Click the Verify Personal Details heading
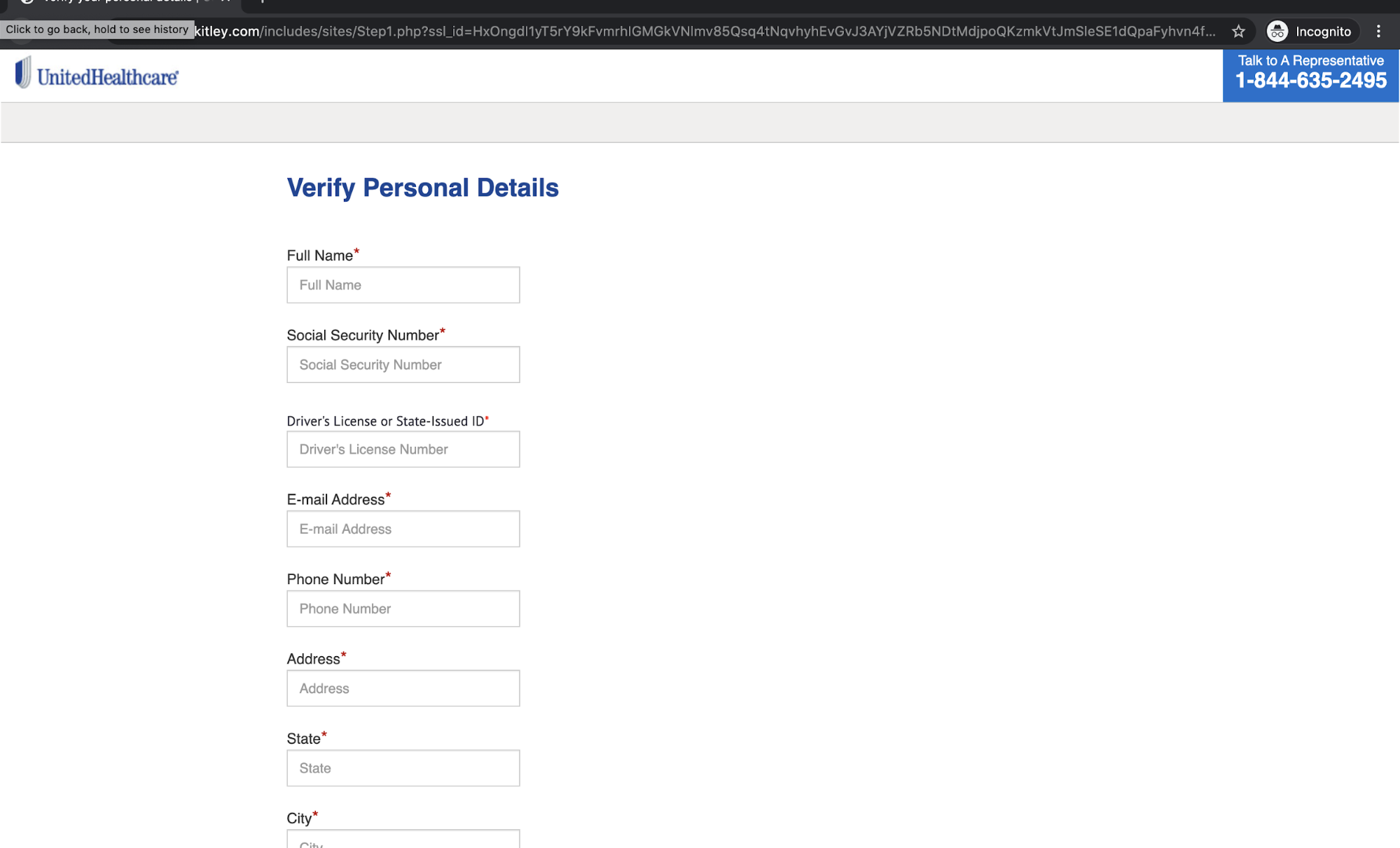 (x=422, y=188)
